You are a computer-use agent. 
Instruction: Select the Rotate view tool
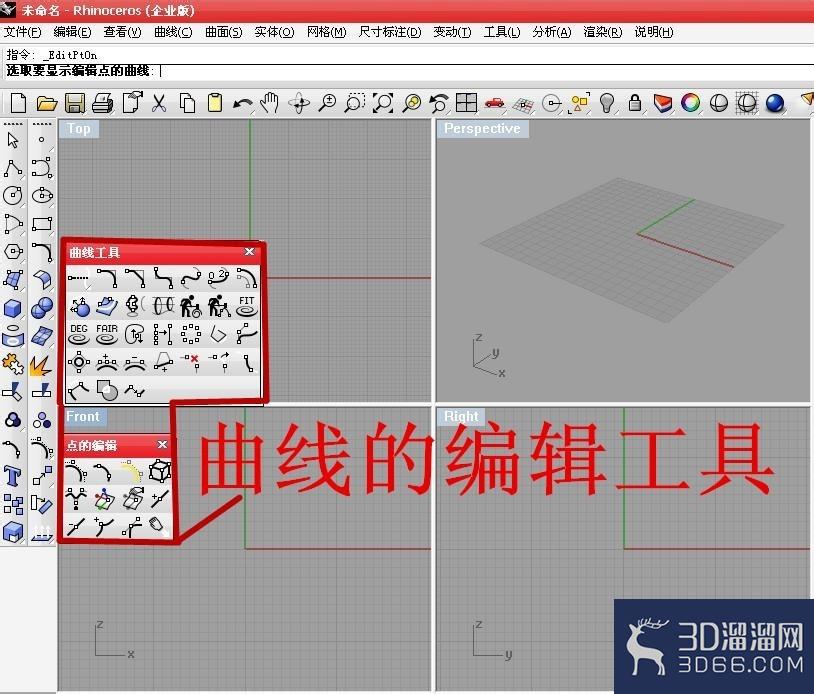click(x=299, y=103)
